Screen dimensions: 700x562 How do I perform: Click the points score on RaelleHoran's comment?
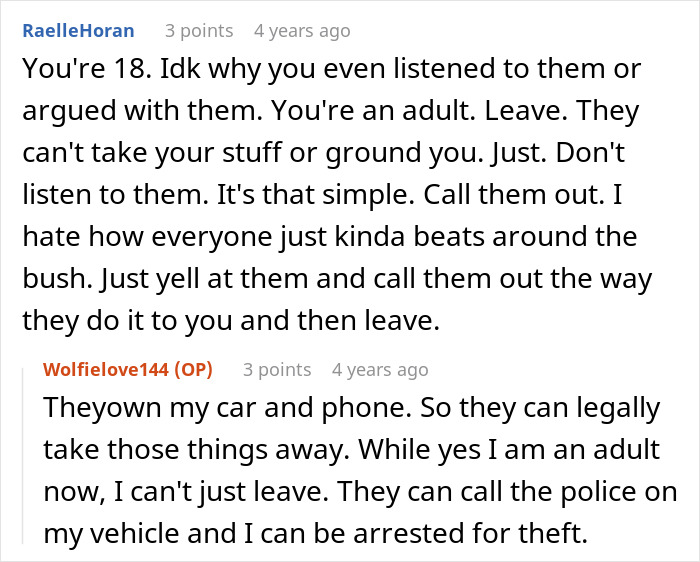(x=199, y=31)
